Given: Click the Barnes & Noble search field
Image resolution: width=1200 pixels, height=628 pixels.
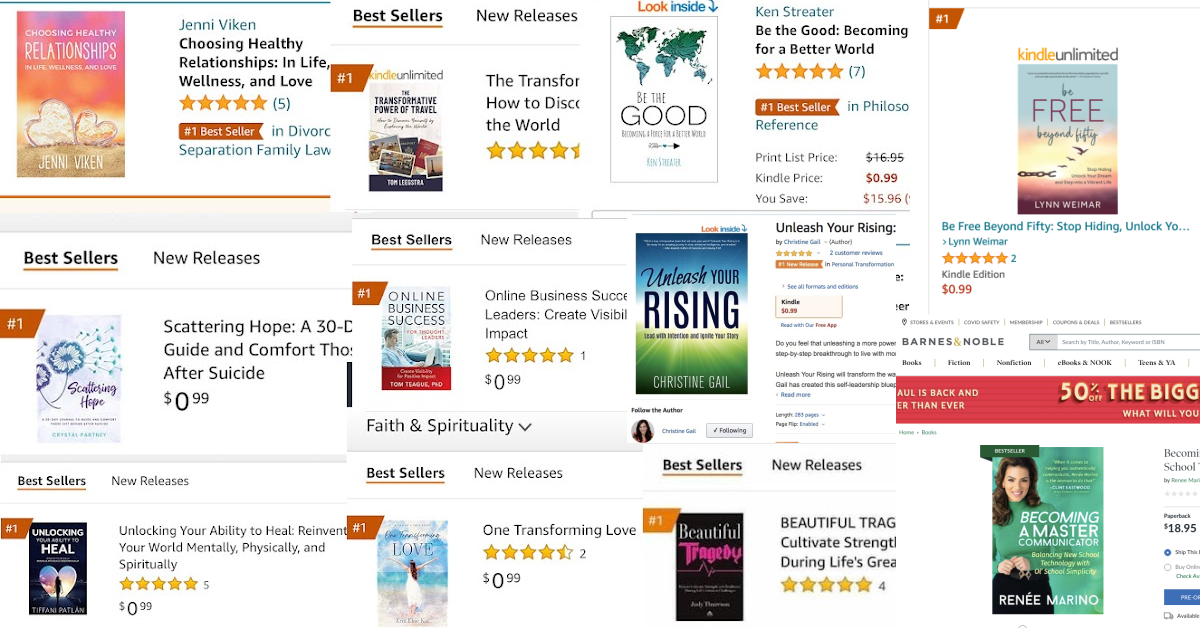Looking at the screenshot, I should tap(1125, 342).
